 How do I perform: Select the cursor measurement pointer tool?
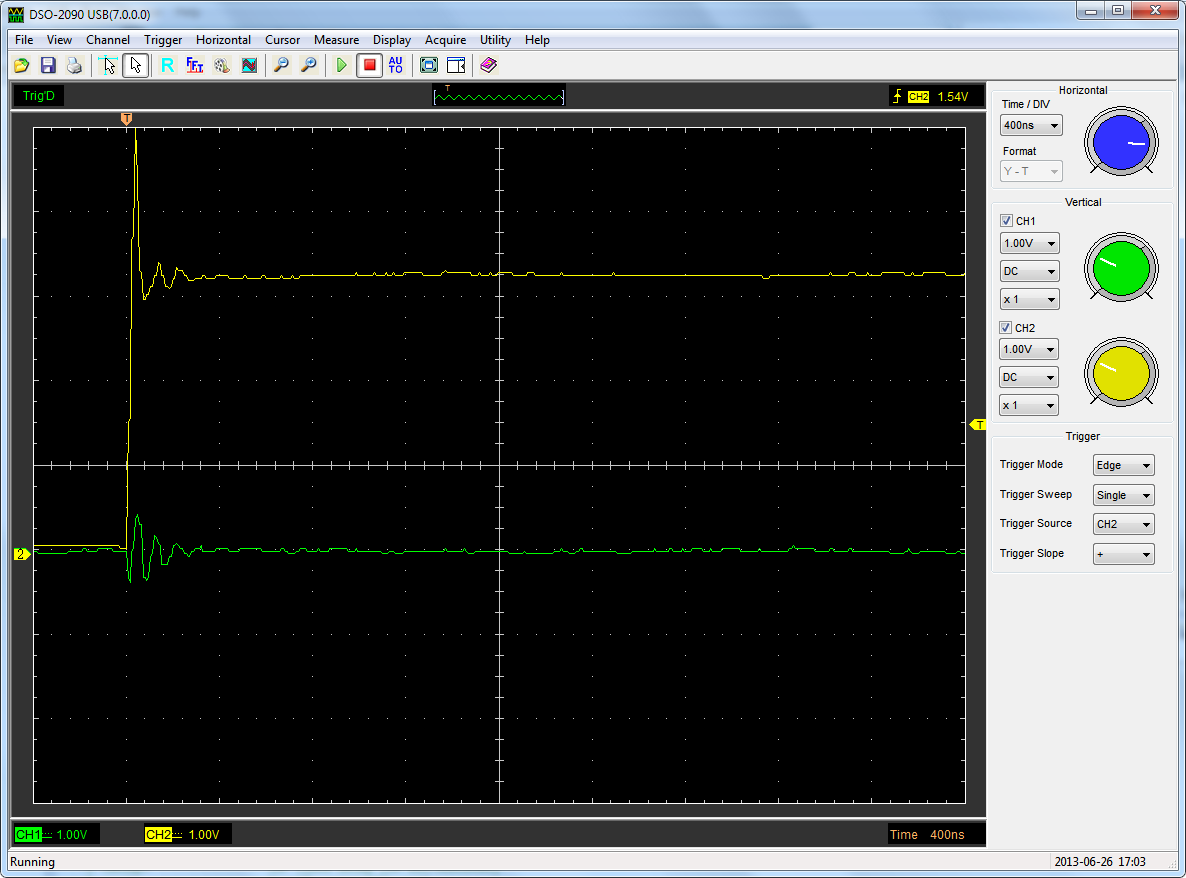pyautogui.click(x=108, y=66)
